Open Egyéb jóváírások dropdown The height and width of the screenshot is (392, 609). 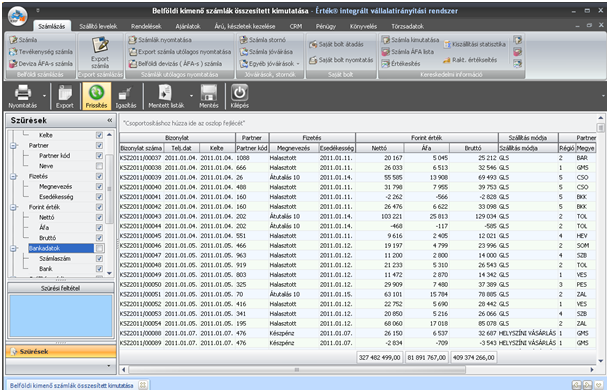point(270,64)
